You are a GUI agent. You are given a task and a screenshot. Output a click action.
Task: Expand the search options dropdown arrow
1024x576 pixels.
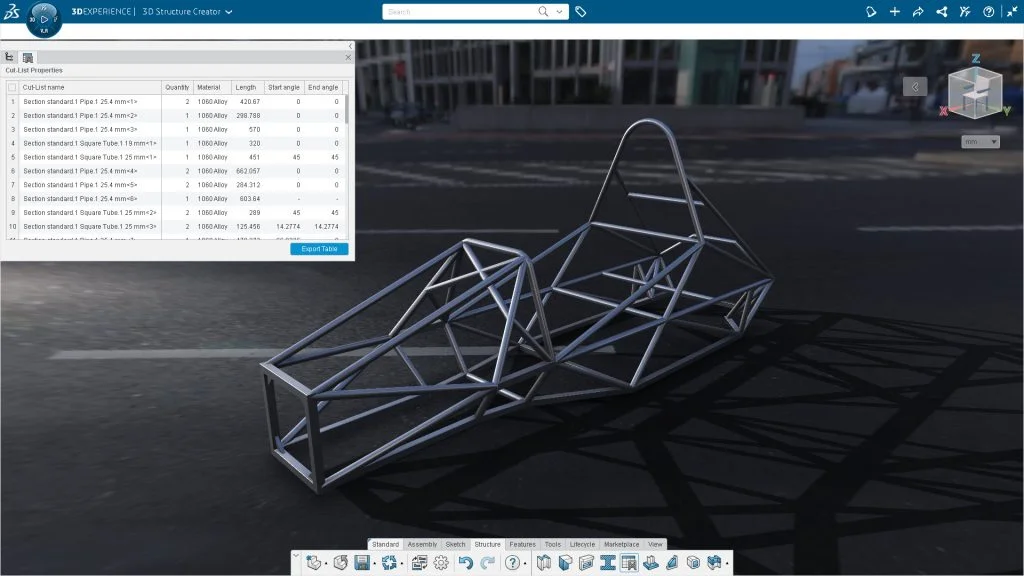560,12
